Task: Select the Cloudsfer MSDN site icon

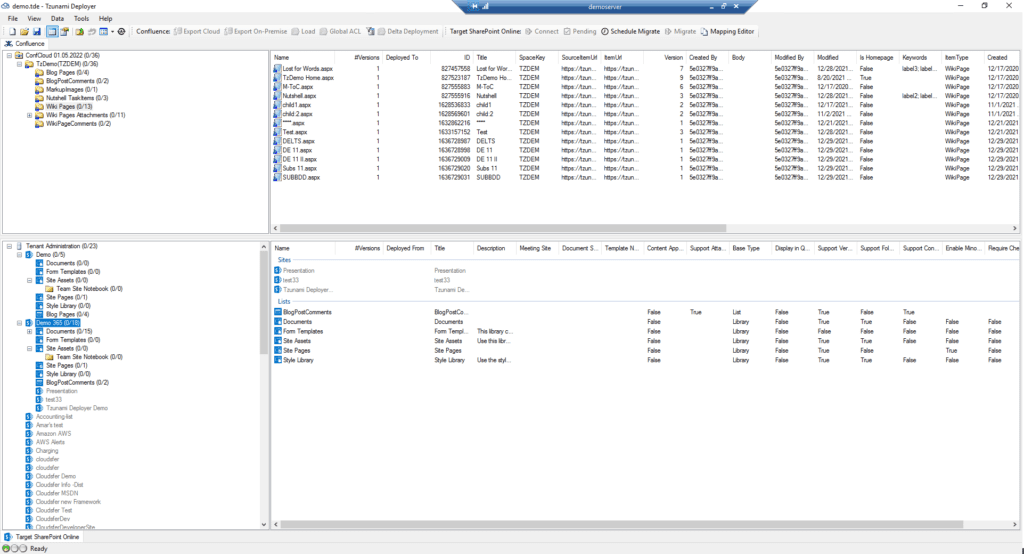Action: pyautogui.click(x=29, y=493)
